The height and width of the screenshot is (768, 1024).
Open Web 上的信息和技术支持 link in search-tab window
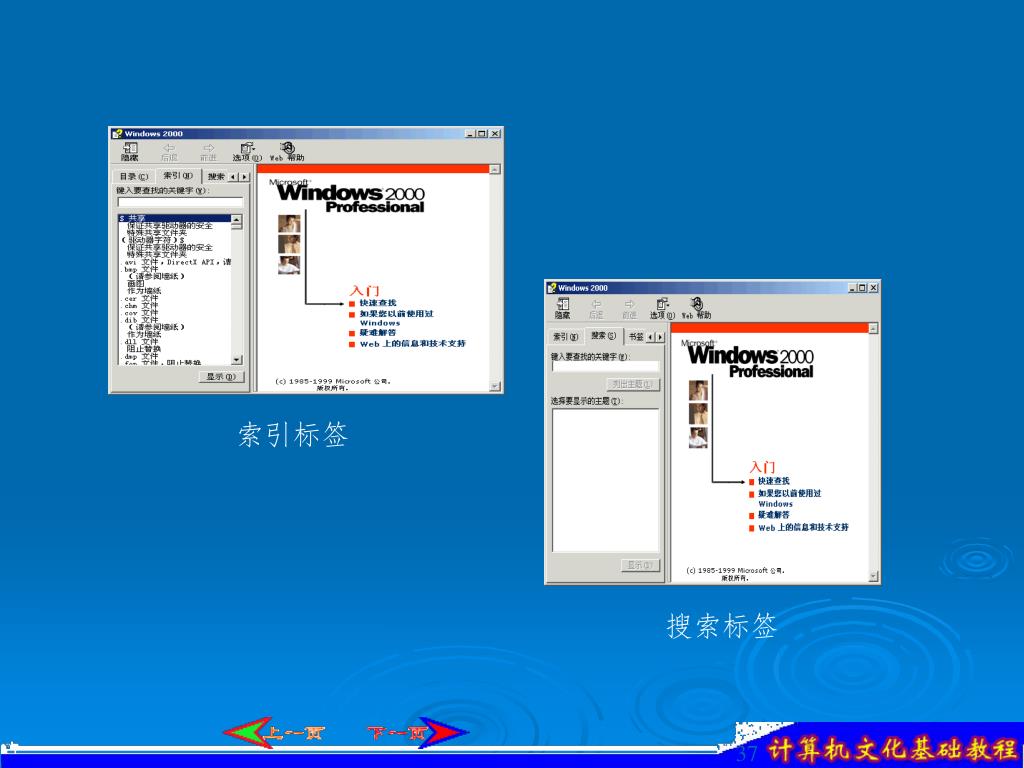pos(803,528)
